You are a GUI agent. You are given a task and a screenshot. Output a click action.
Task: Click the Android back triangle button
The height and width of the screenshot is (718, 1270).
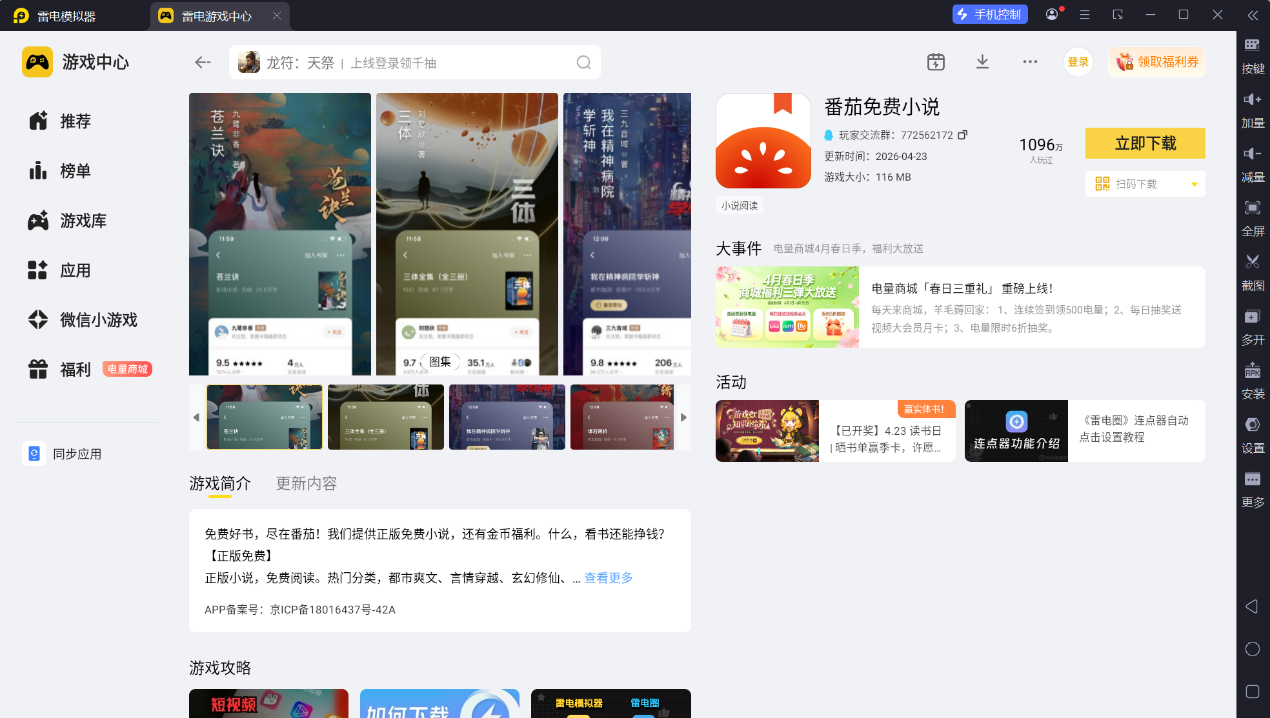click(x=1252, y=606)
